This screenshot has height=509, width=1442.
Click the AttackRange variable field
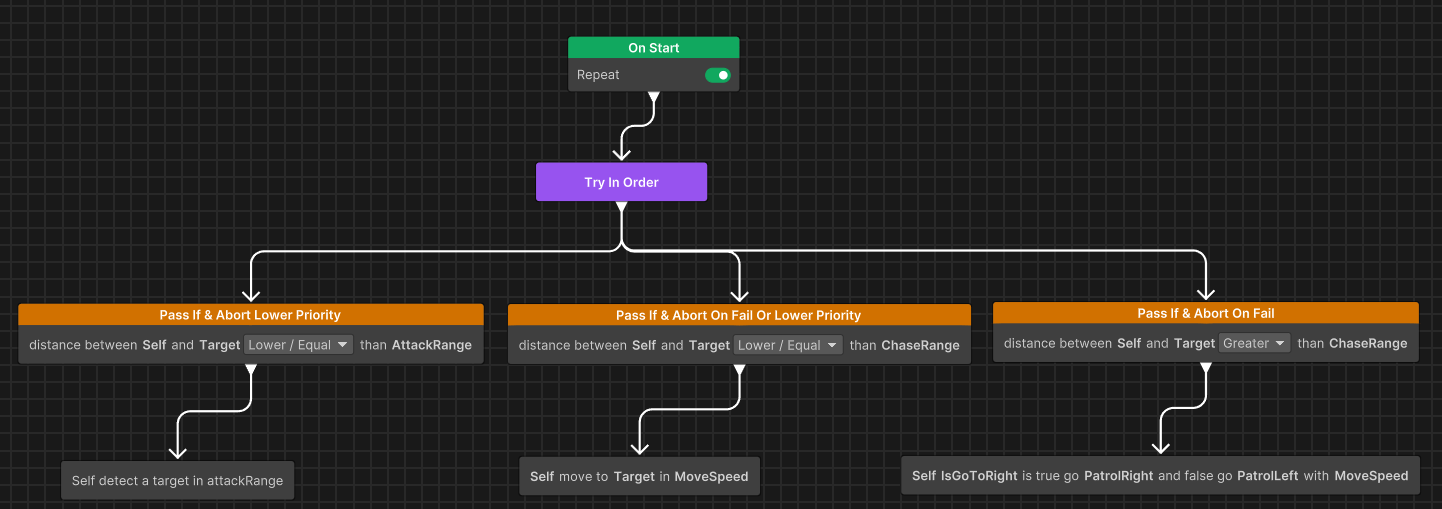432,345
